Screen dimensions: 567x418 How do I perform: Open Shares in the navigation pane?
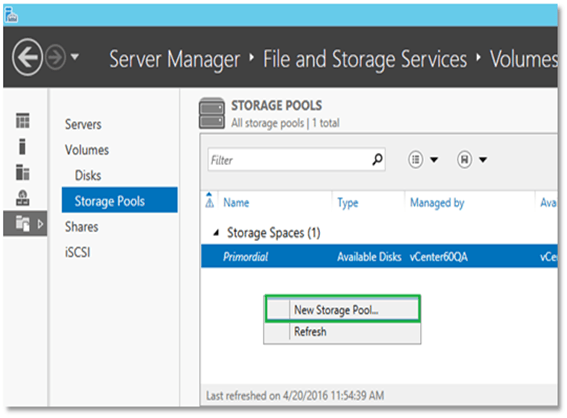[82, 227]
